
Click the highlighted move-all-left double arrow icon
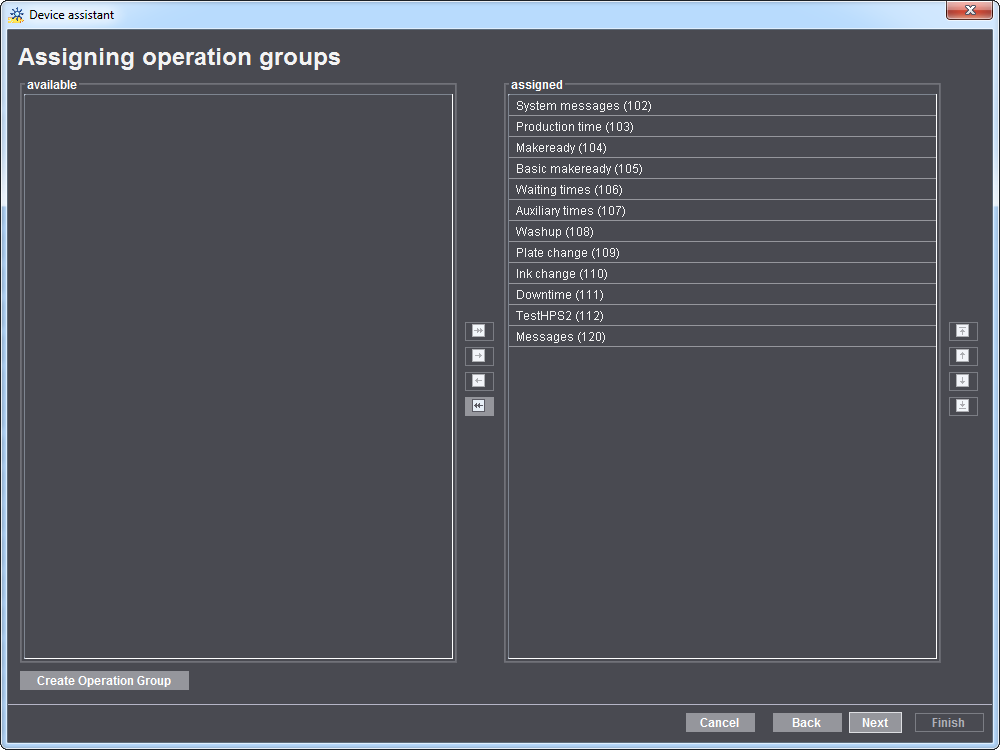click(x=479, y=406)
